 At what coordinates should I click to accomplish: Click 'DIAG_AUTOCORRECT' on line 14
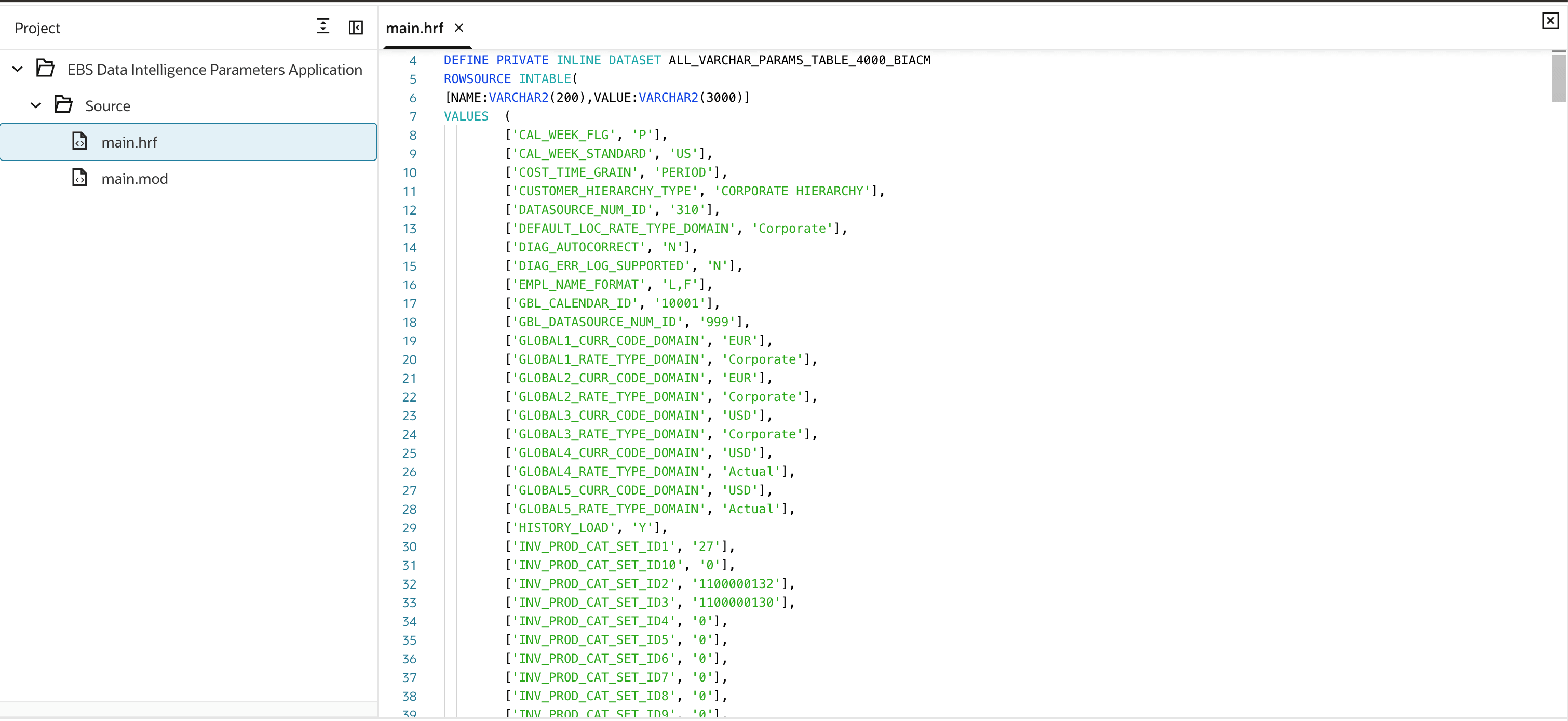579,247
